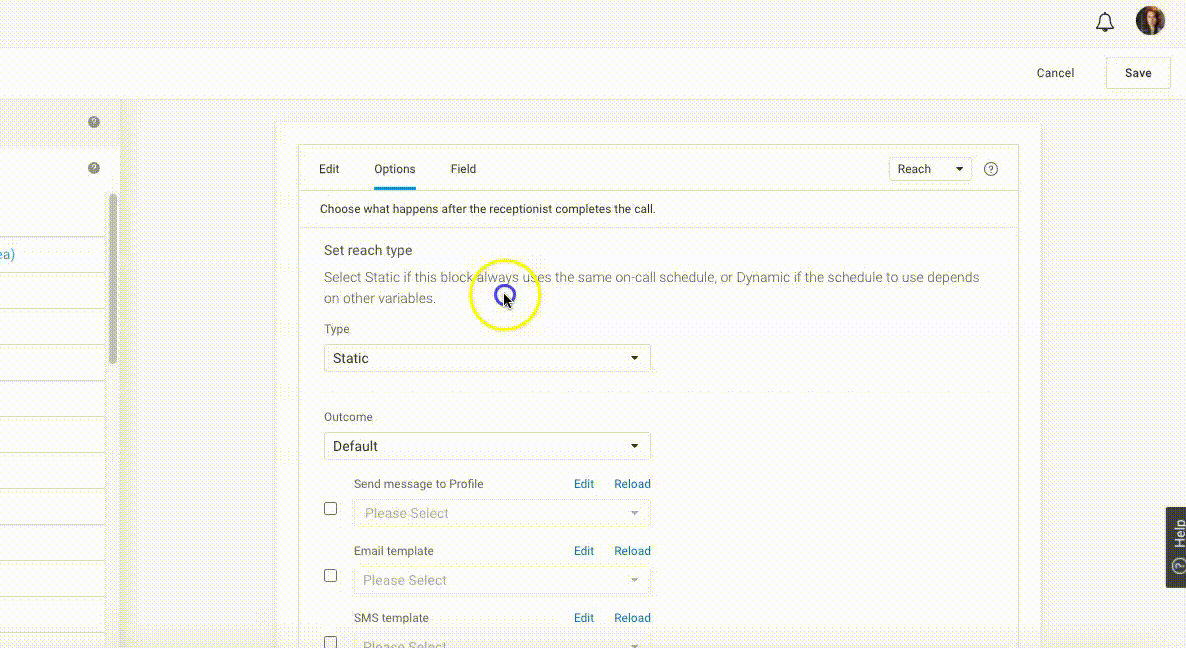Switch to the Edit tab
This screenshot has height=648, width=1186.
point(329,169)
